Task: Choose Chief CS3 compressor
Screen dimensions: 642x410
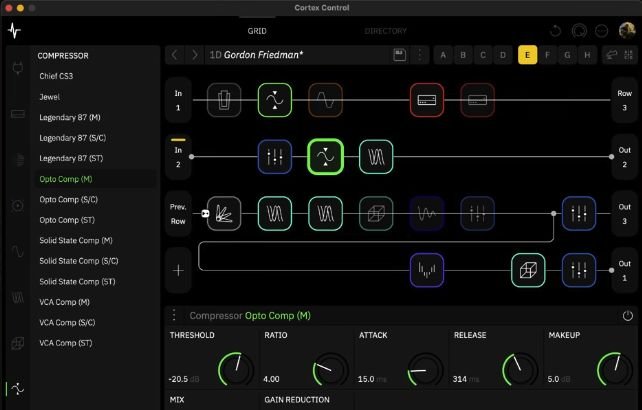Action: click(56, 76)
